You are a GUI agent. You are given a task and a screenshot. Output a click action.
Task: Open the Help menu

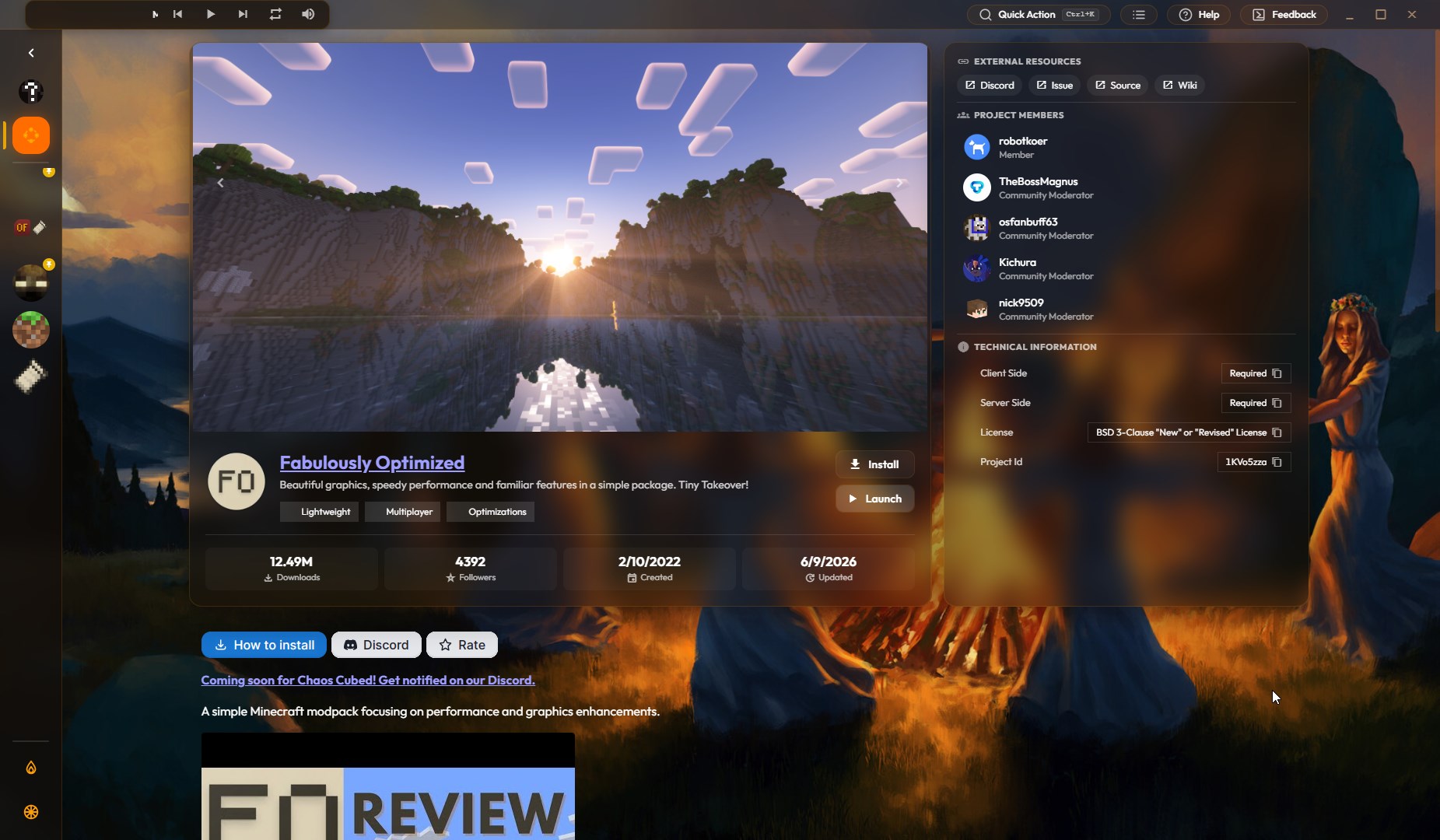pos(1198,15)
